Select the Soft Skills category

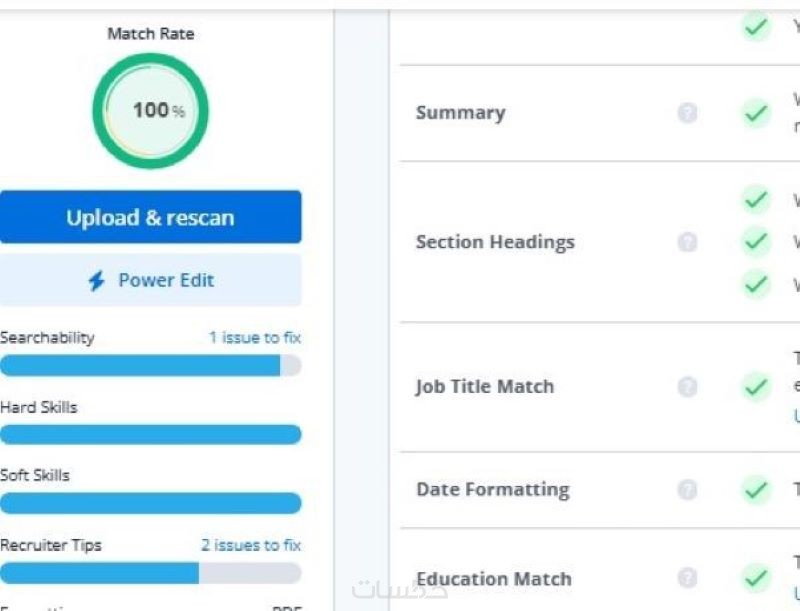35,475
